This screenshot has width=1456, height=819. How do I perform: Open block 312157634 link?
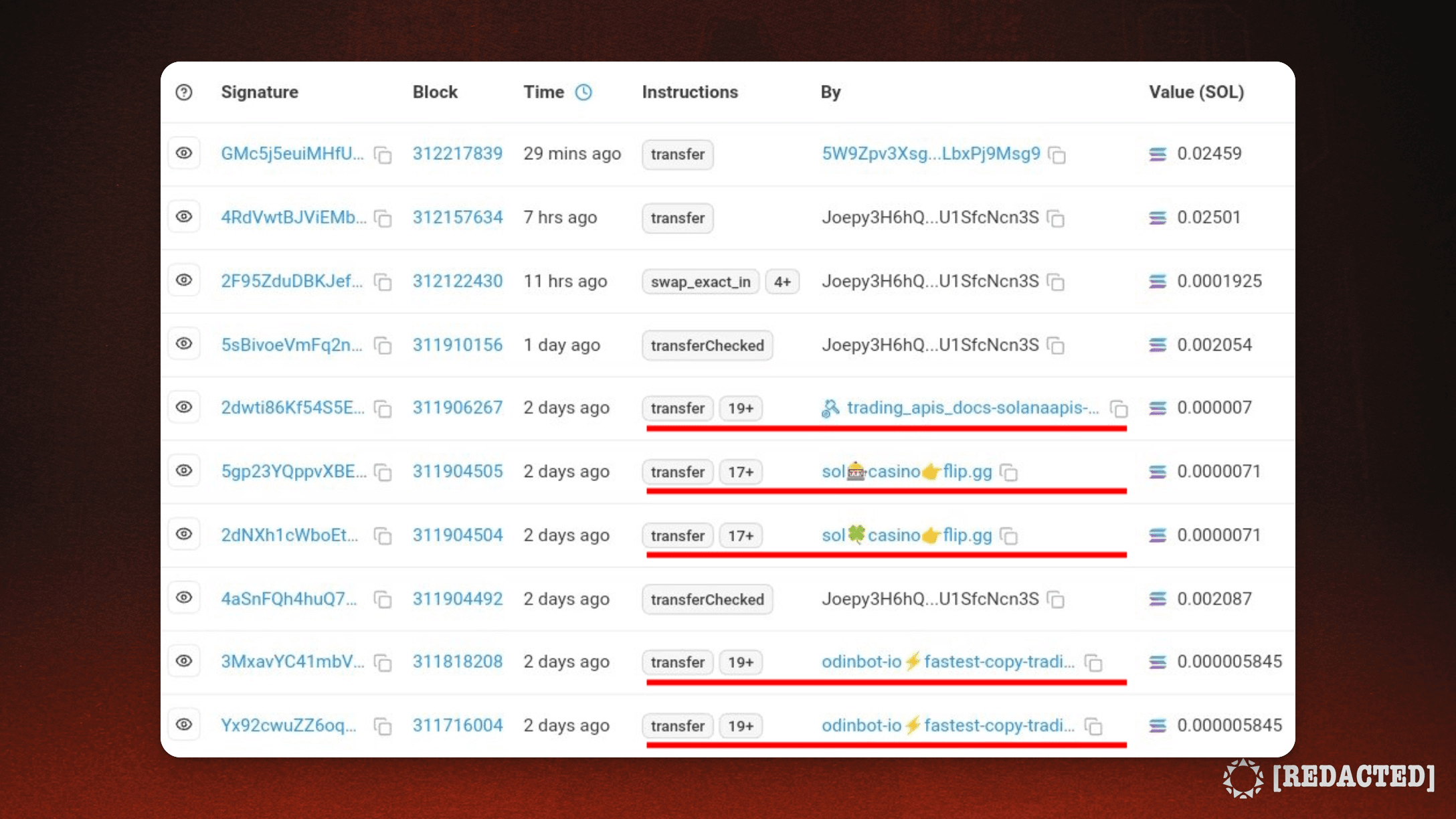(x=458, y=217)
